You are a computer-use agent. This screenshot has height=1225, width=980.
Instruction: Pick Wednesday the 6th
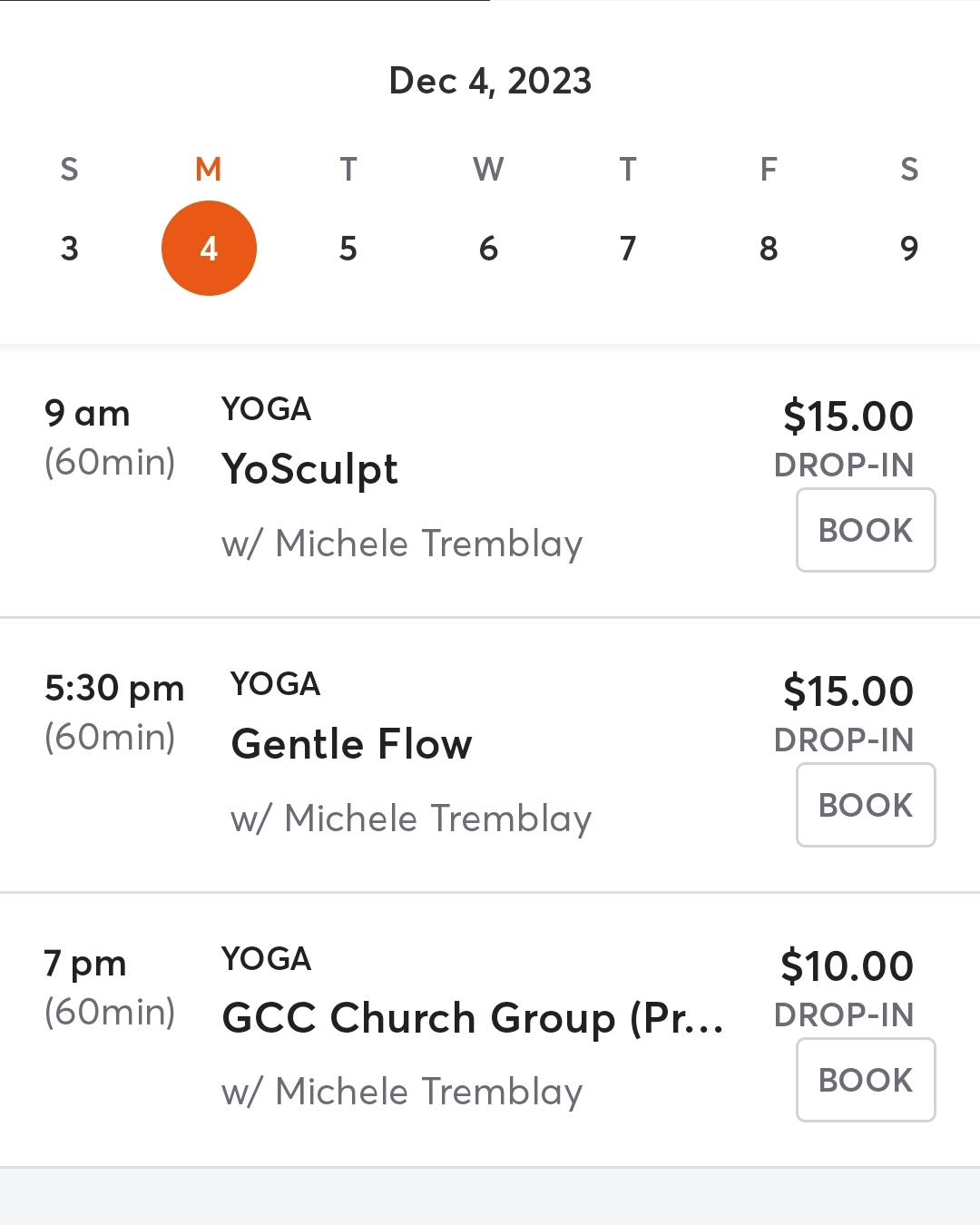[x=488, y=248]
